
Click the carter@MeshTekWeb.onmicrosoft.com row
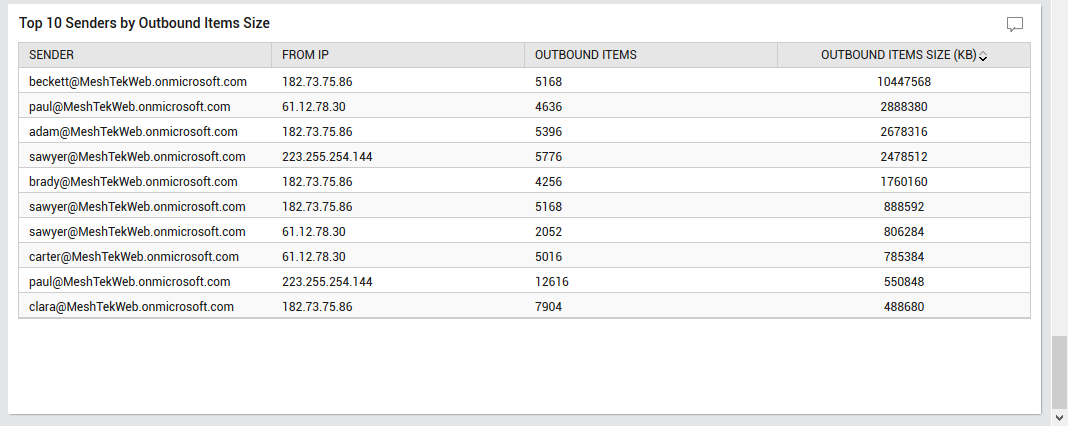[524, 257]
